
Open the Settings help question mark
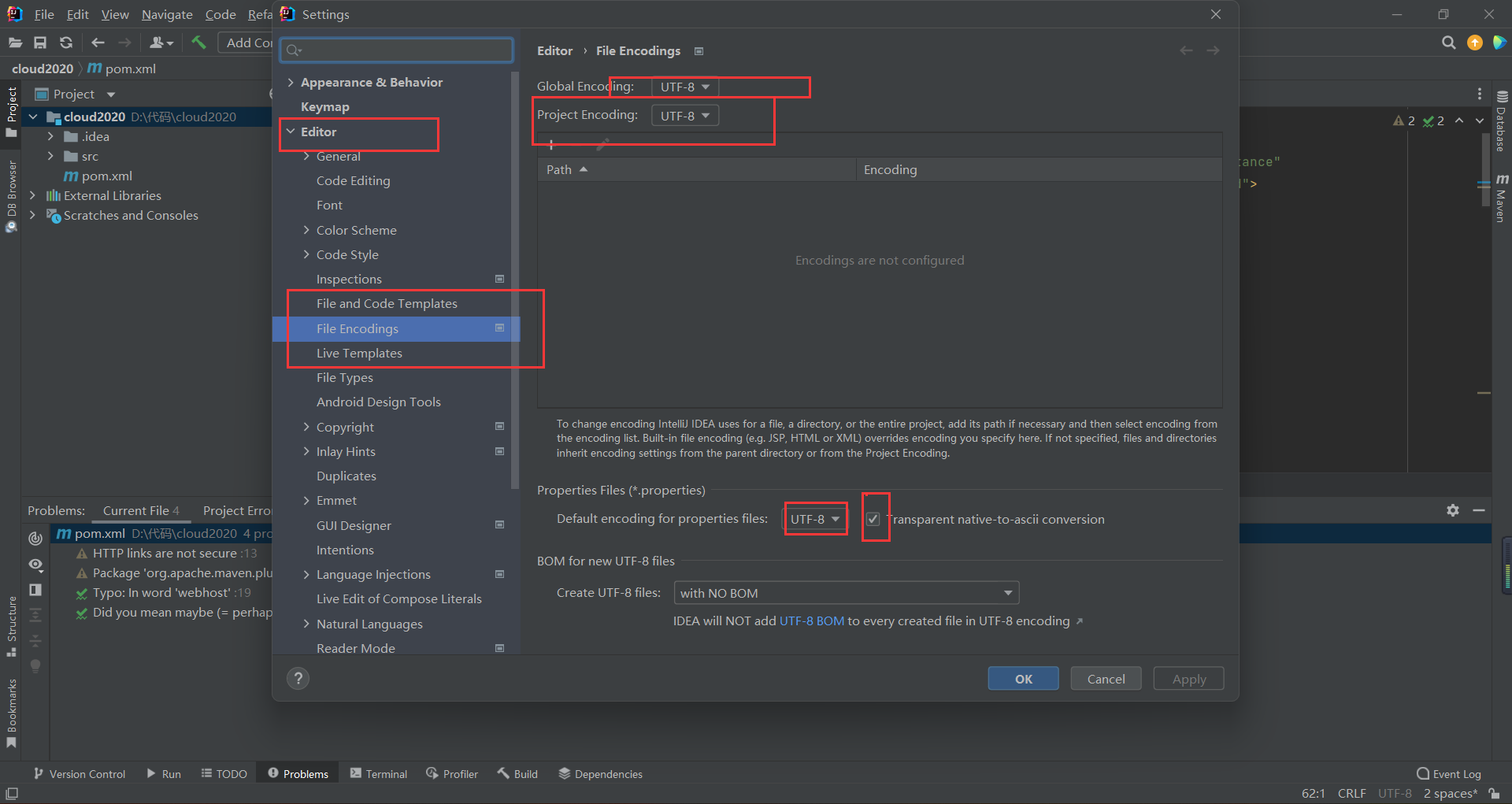(x=298, y=678)
